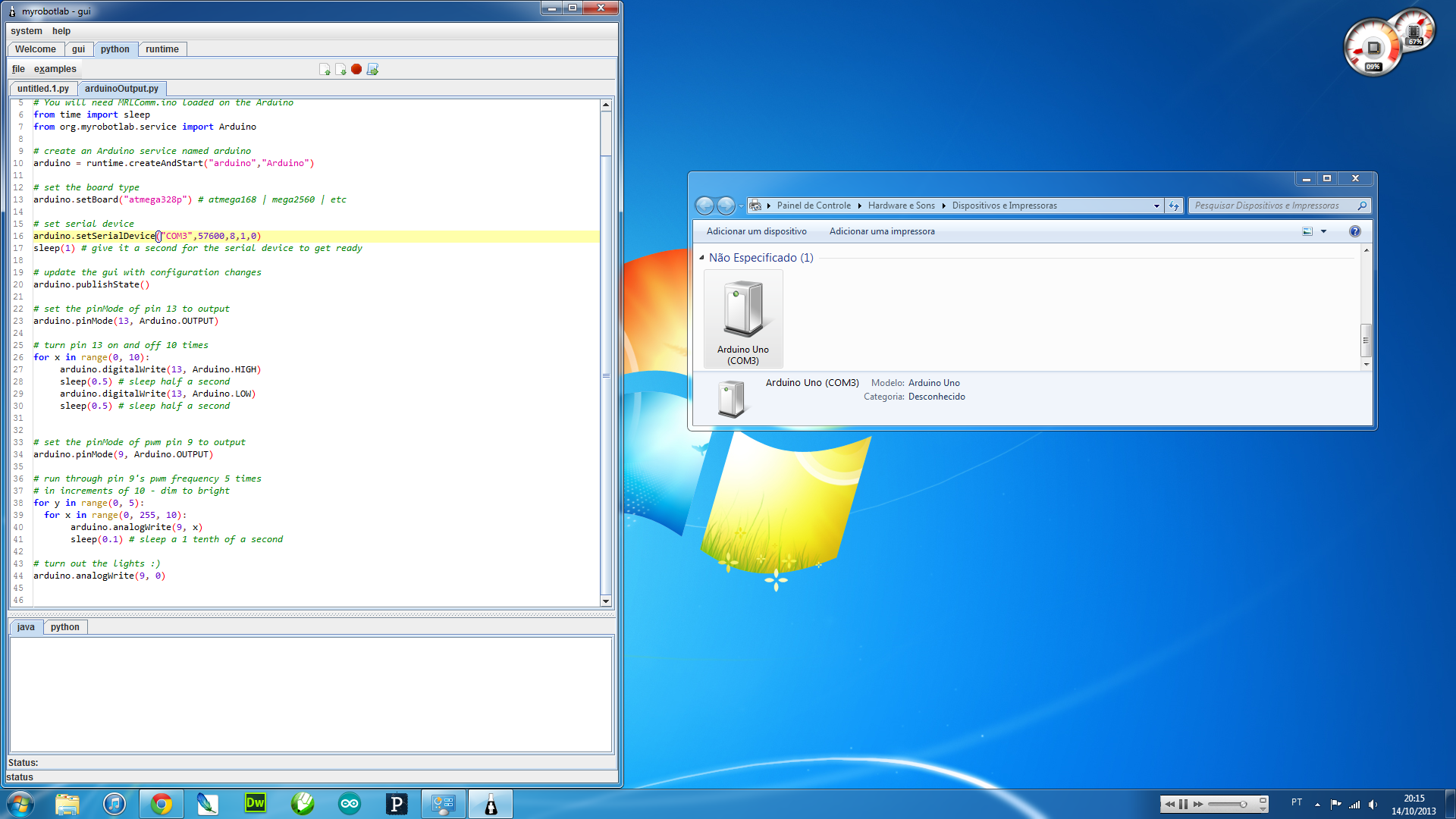Click the save-file icon with green down arrow
Image resolution: width=1456 pixels, height=819 pixels.
340,69
